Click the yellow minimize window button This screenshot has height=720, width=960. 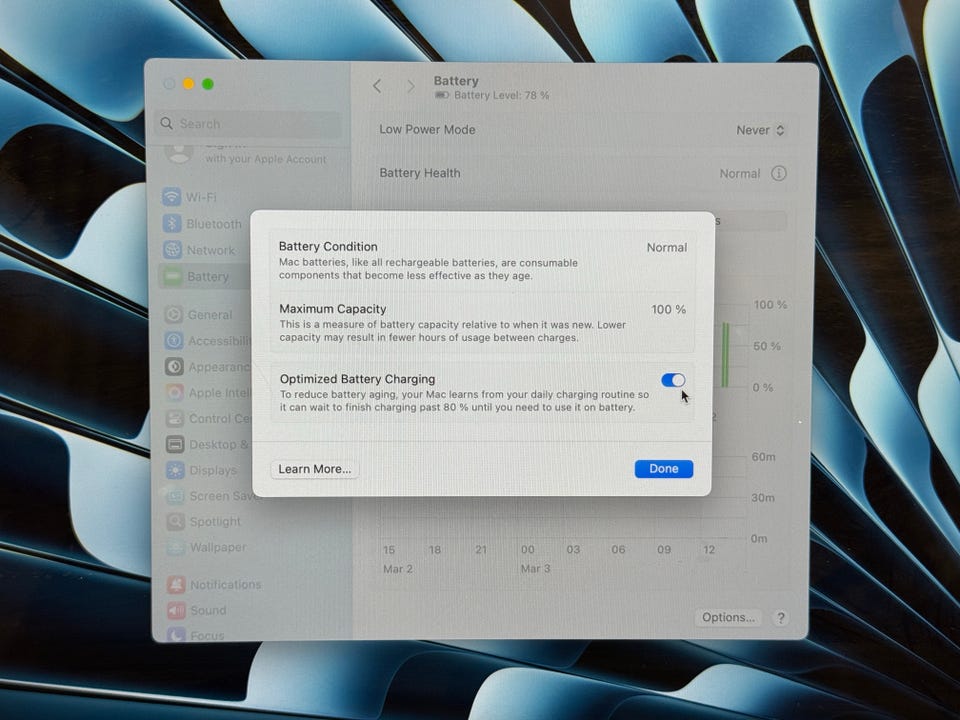tap(189, 84)
